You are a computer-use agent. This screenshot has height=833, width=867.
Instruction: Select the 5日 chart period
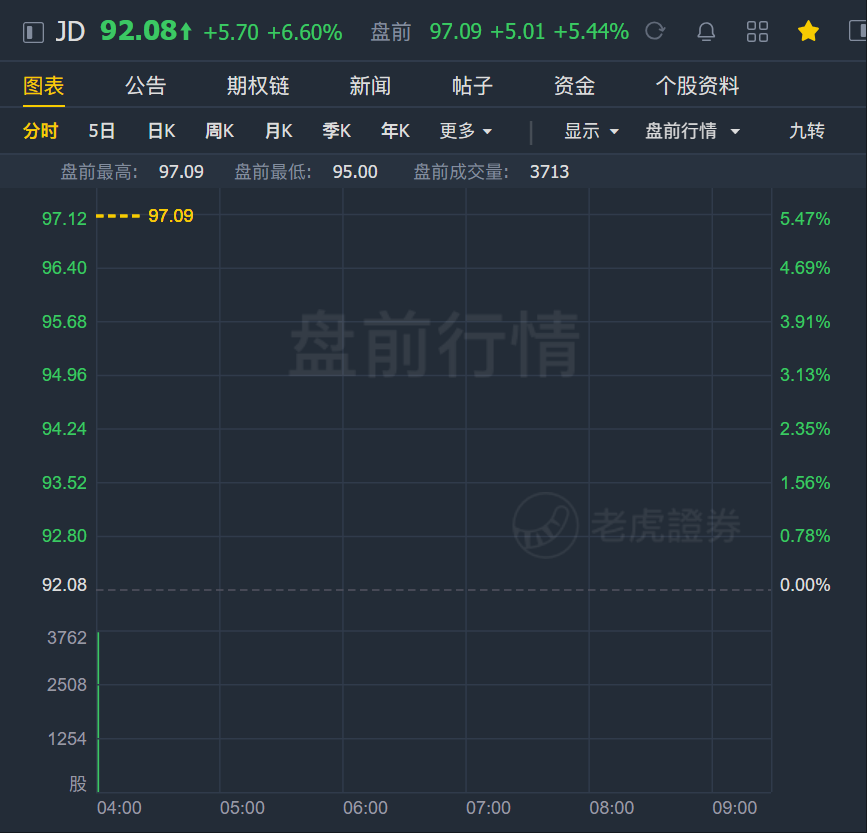(x=102, y=131)
